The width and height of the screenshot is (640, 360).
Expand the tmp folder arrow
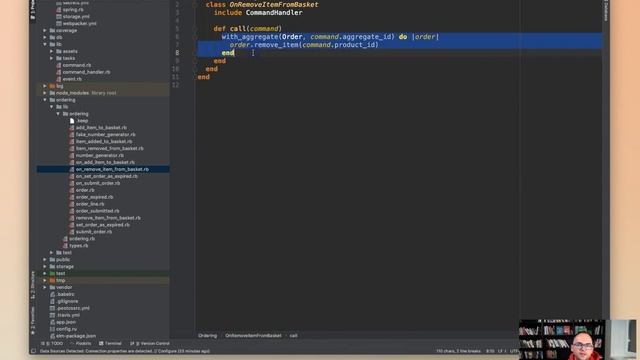point(45,280)
